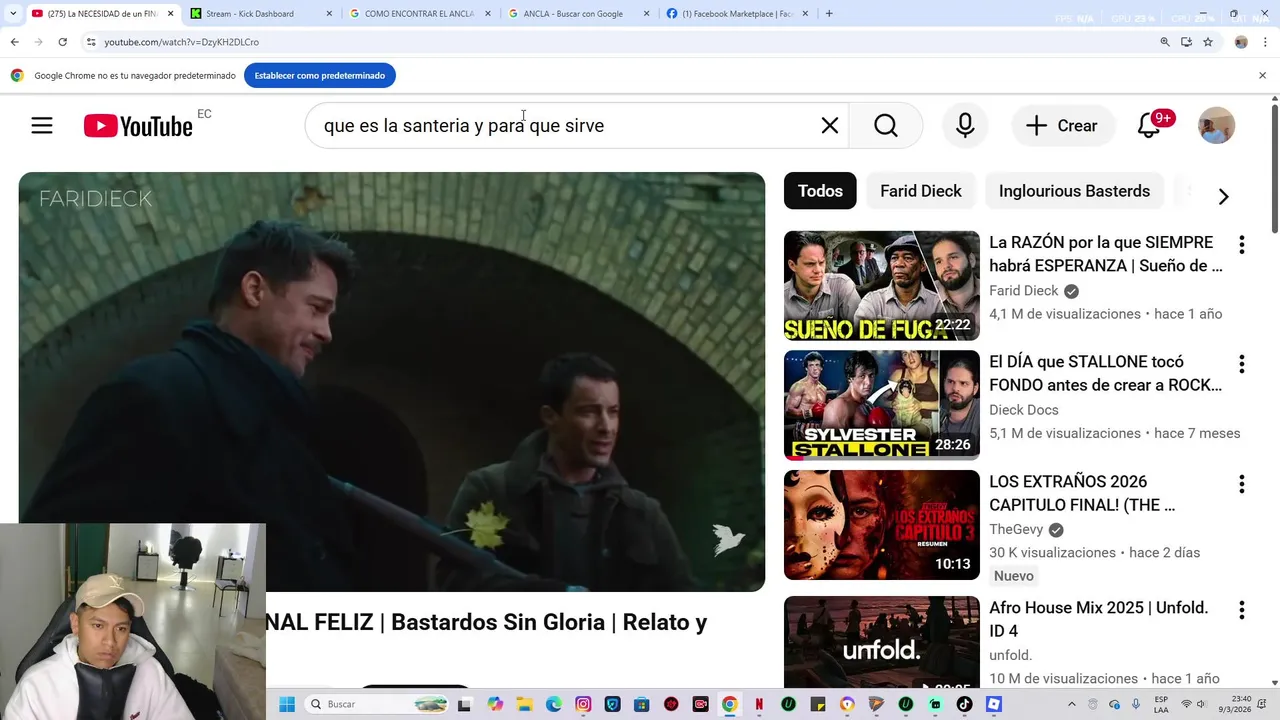Clear the YouTube search query

click(x=830, y=126)
